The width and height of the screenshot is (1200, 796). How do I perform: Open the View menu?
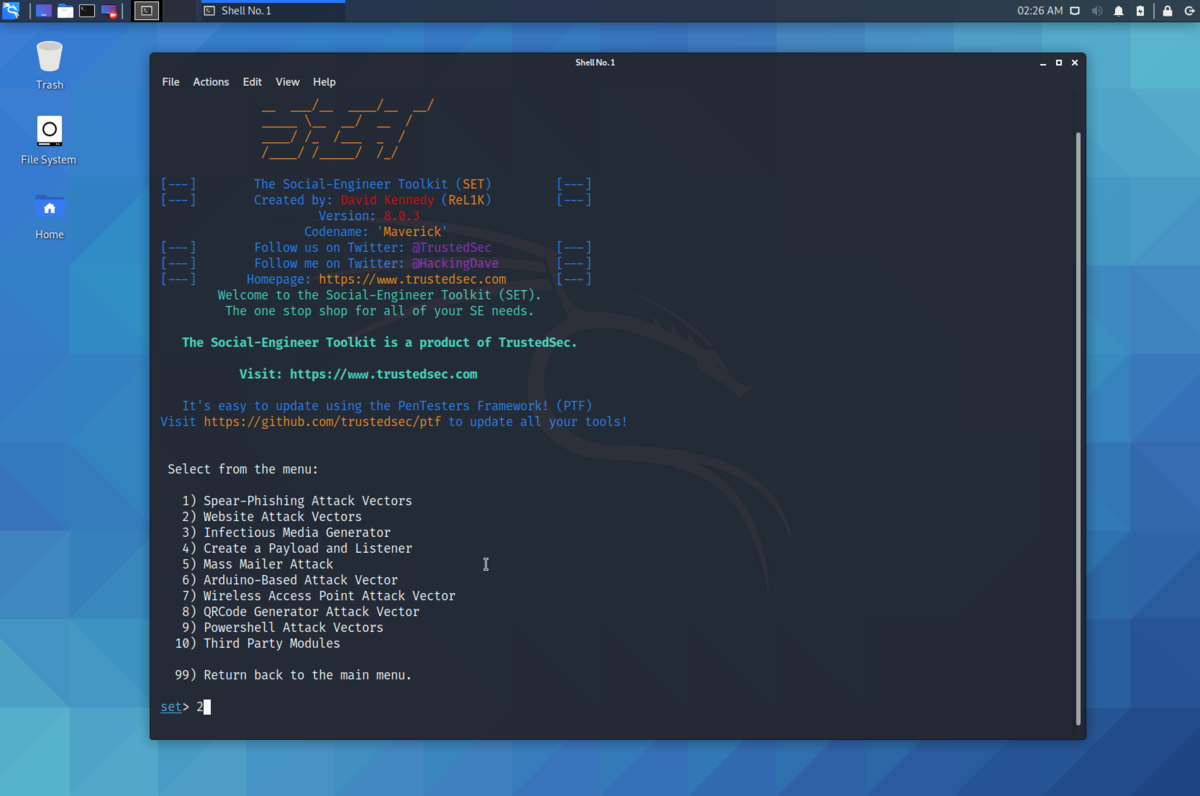pyautogui.click(x=287, y=82)
